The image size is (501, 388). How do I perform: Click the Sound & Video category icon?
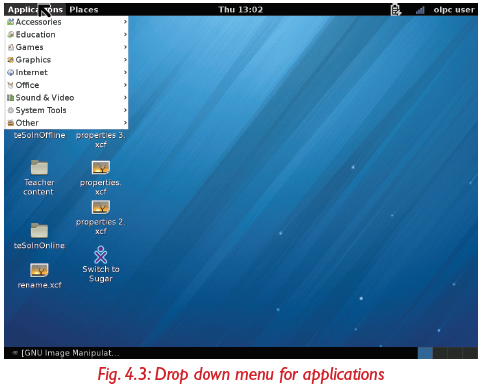coord(11,98)
